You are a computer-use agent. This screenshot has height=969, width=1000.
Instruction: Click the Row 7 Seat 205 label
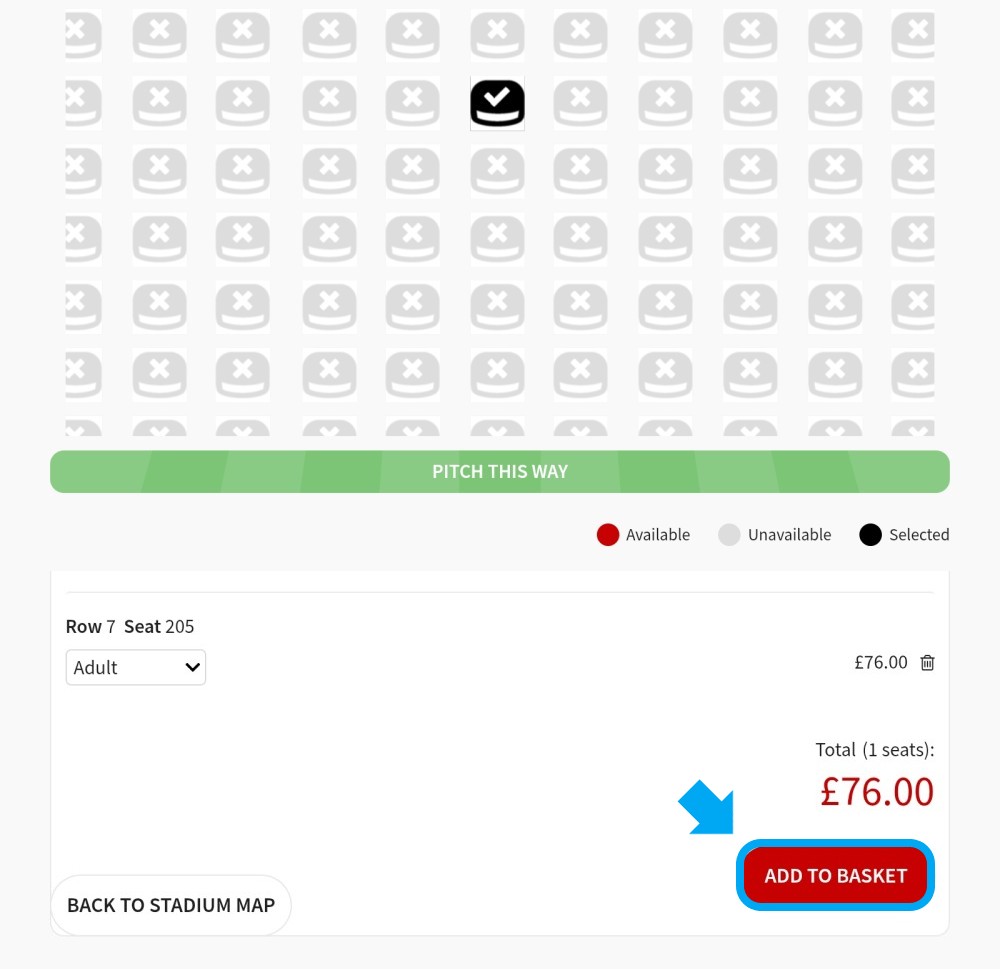(129, 626)
